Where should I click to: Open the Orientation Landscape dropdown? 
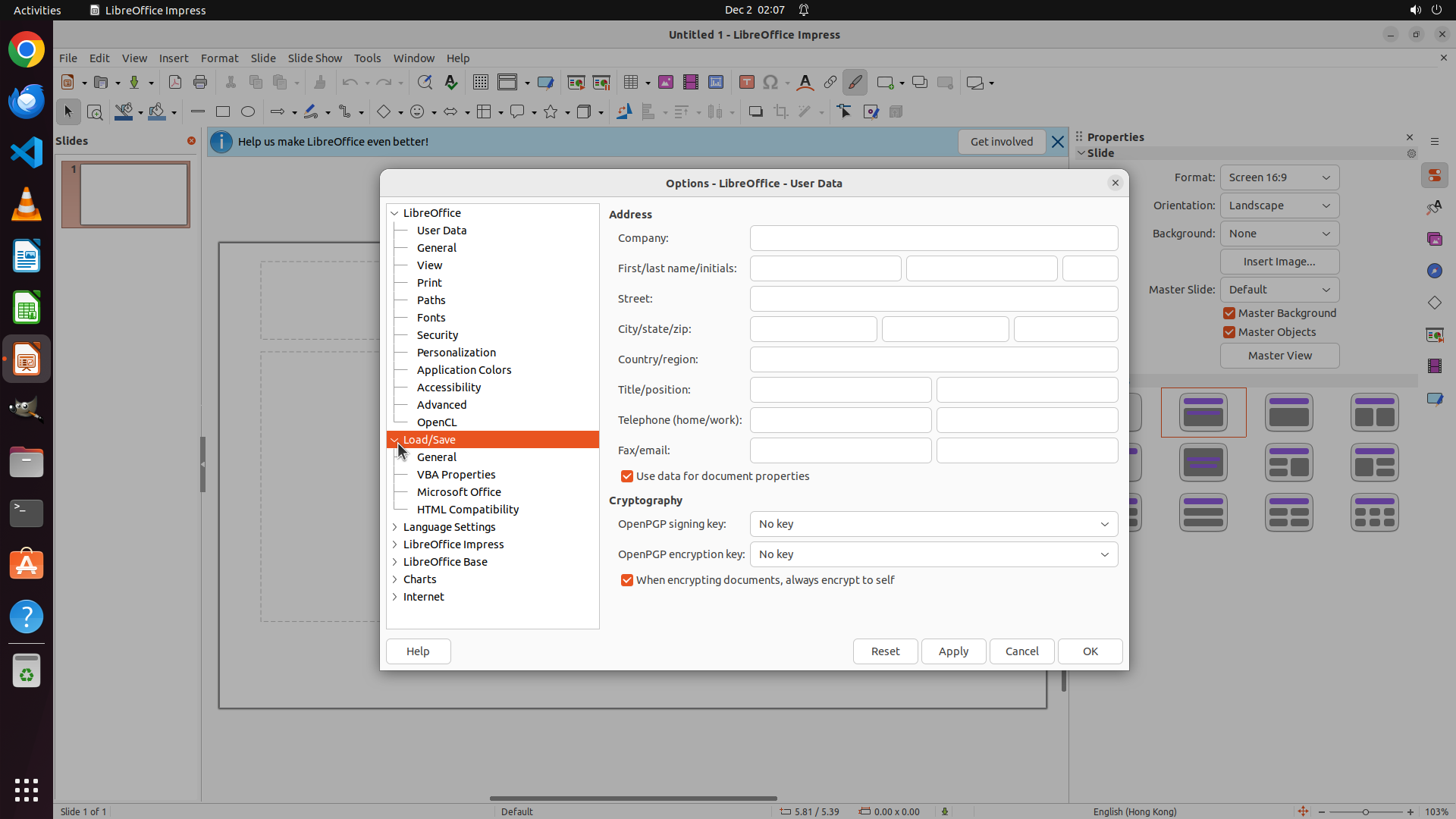[1279, 206]
